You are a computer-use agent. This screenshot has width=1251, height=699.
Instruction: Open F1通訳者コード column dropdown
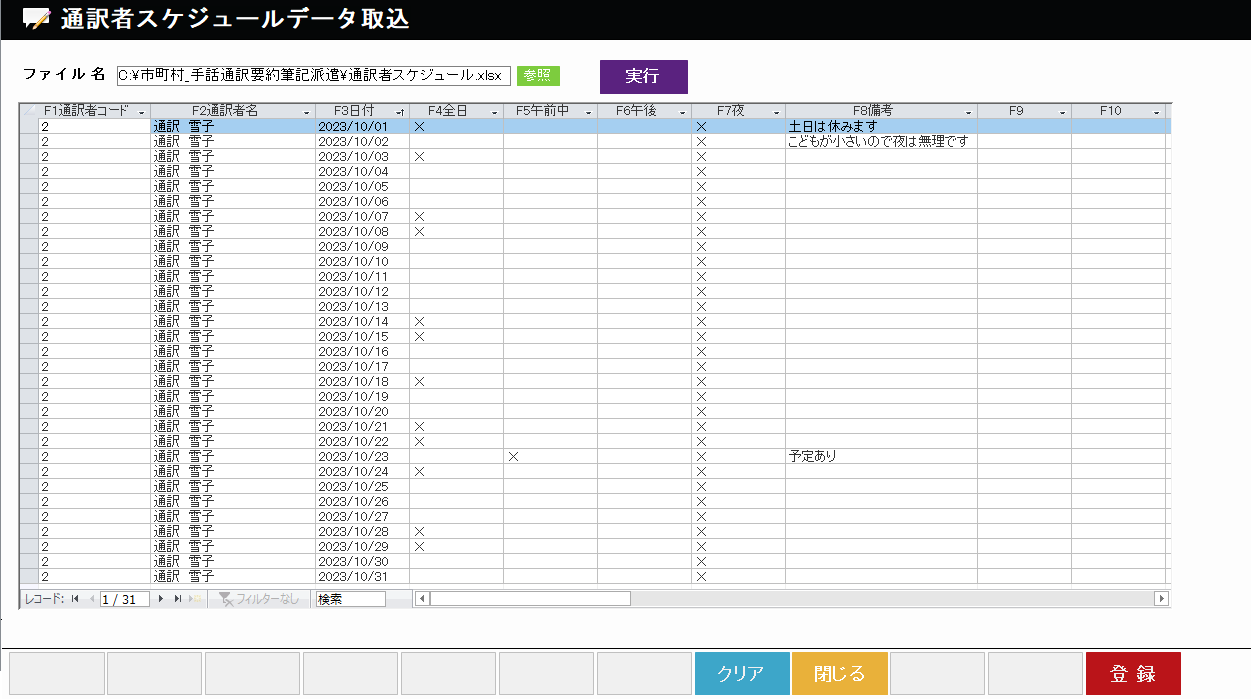[x=141, y=112]
